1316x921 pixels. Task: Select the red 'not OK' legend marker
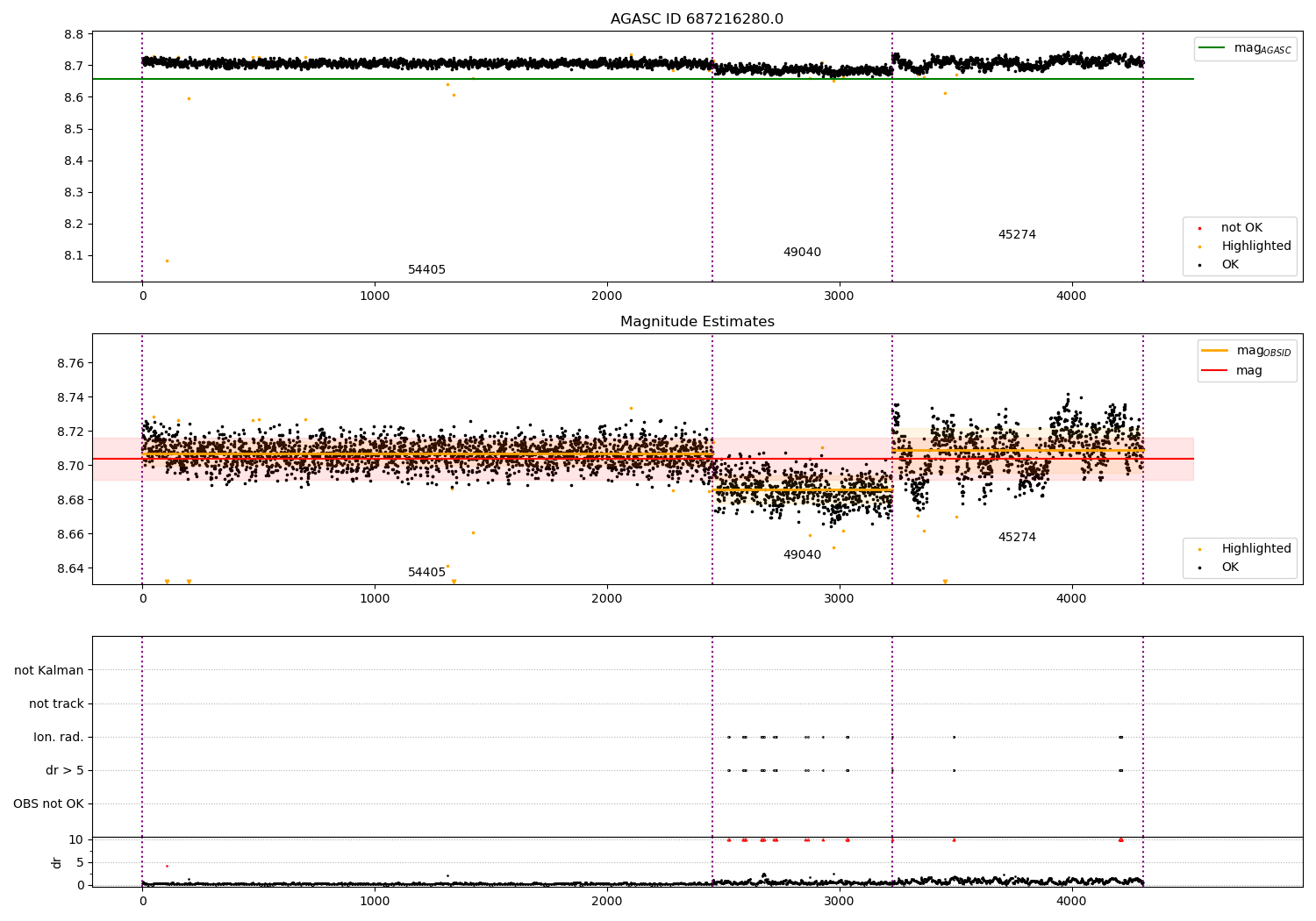[x=1199, y=228]
